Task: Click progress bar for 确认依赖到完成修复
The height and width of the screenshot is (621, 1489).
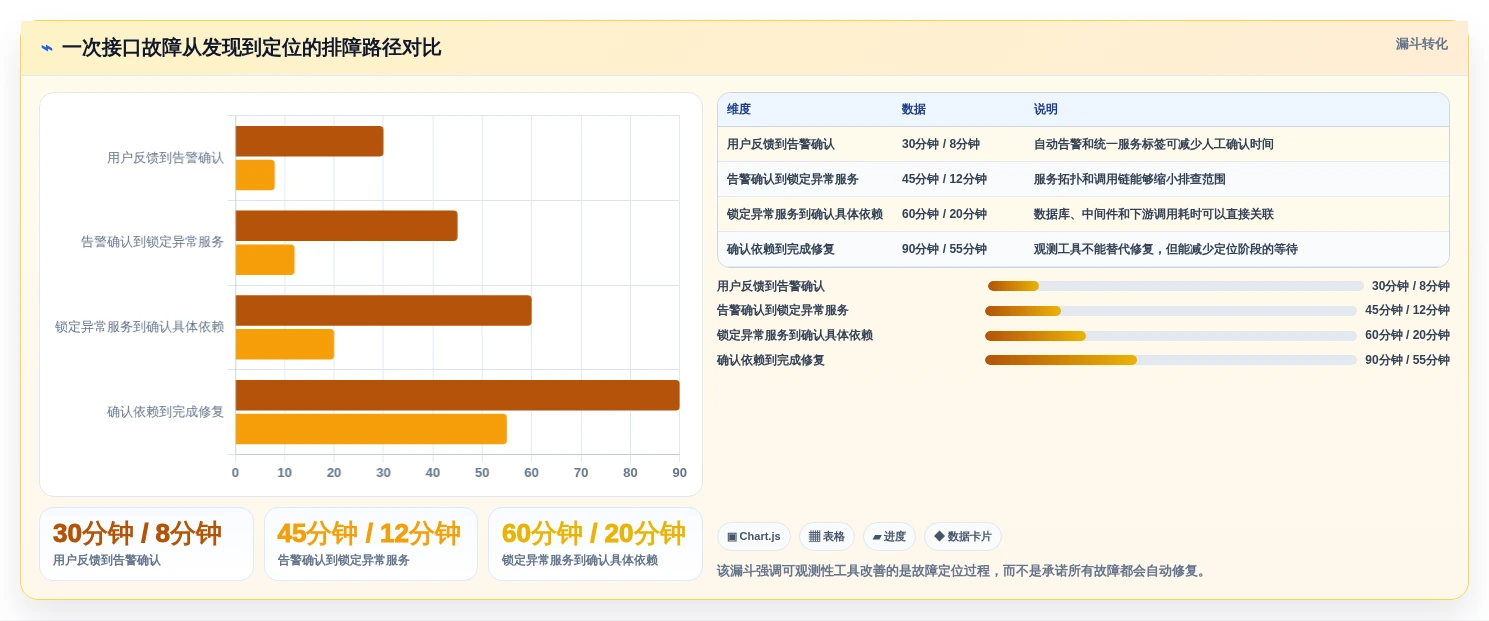Action: point(1171,360)
